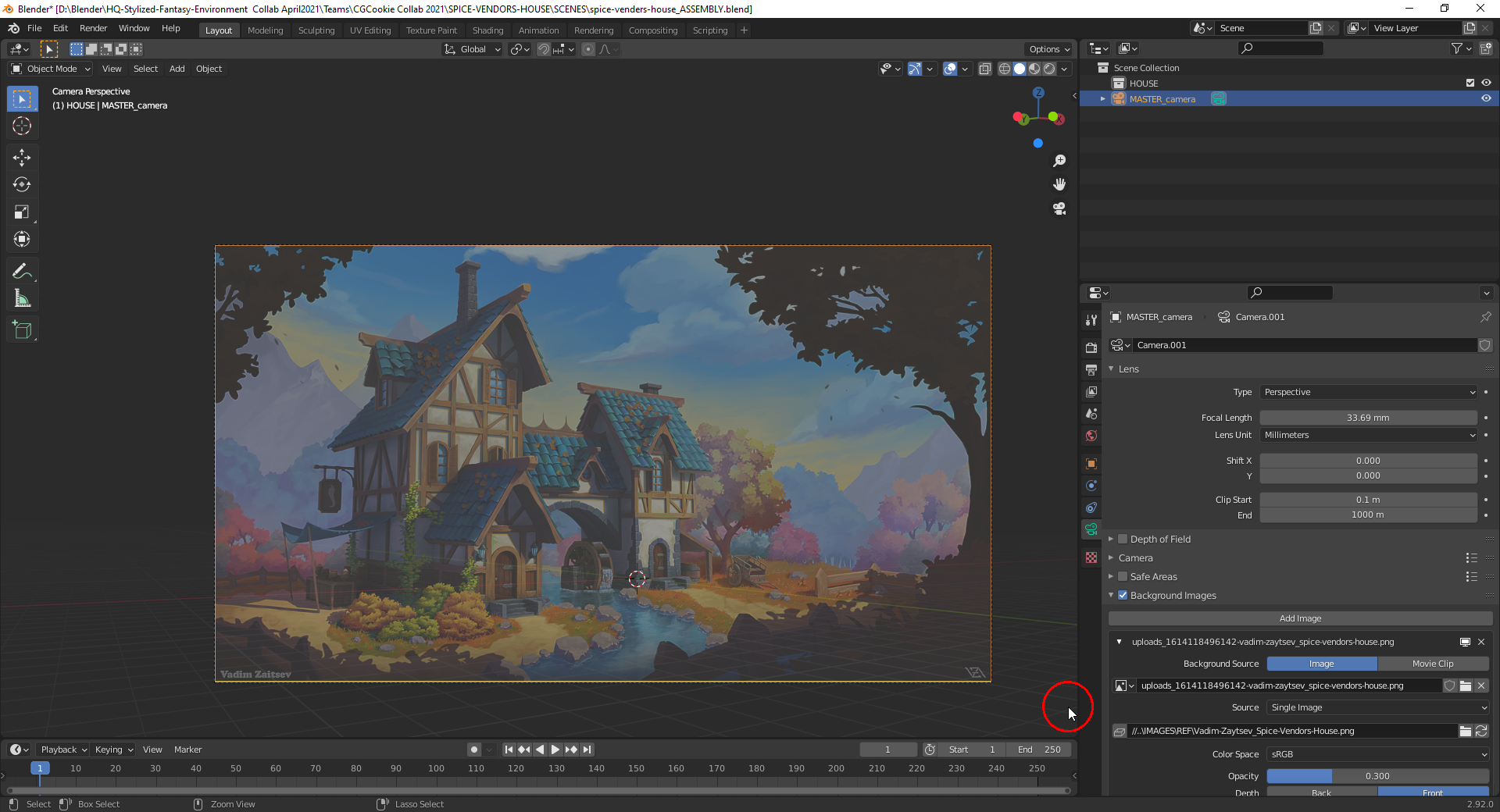Open the Color Space sRGB dropdown
The width and height of the screenshot is (1500, 812).
[x=1378, y=755]
